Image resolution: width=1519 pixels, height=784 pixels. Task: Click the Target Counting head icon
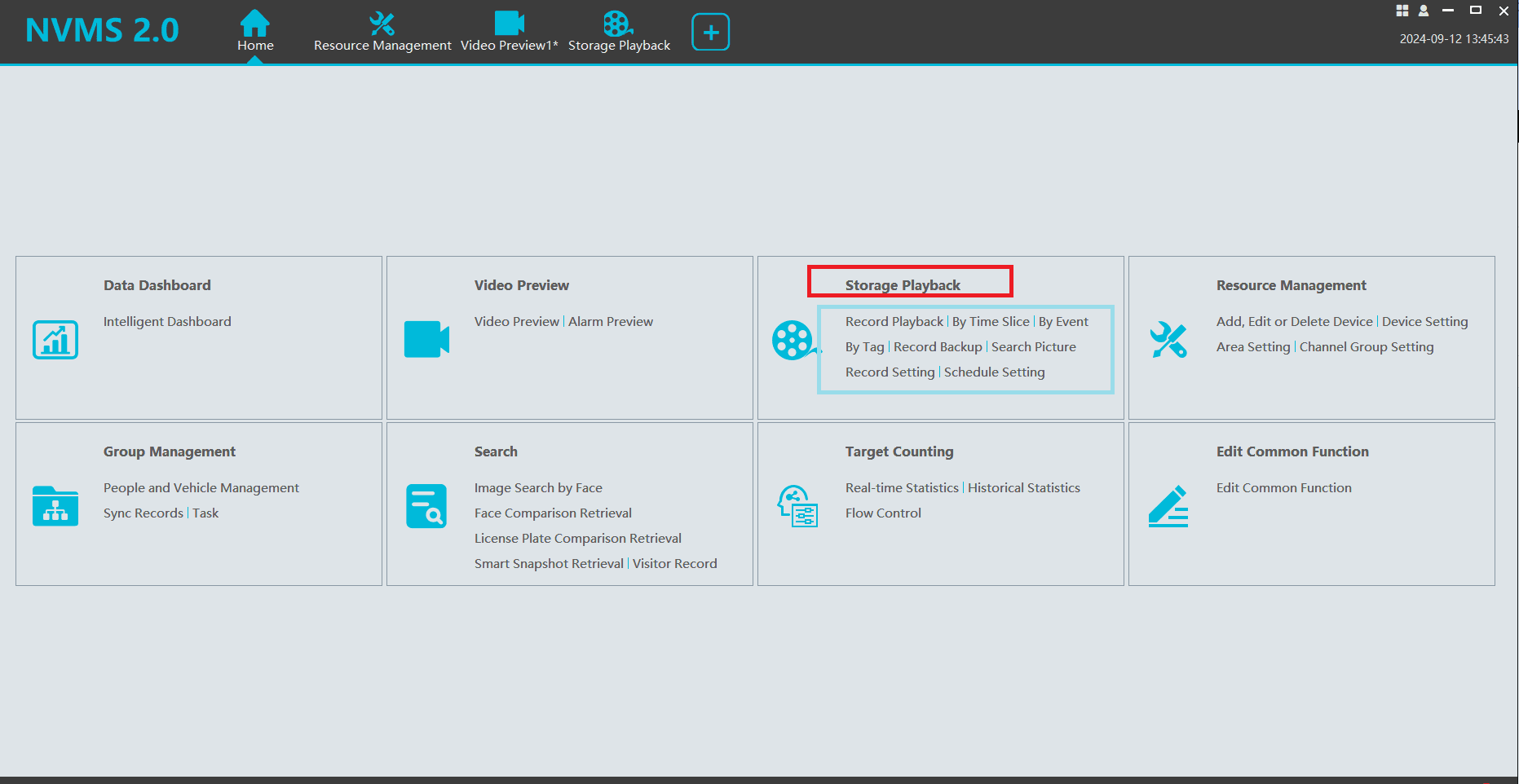tap(797, 506)
